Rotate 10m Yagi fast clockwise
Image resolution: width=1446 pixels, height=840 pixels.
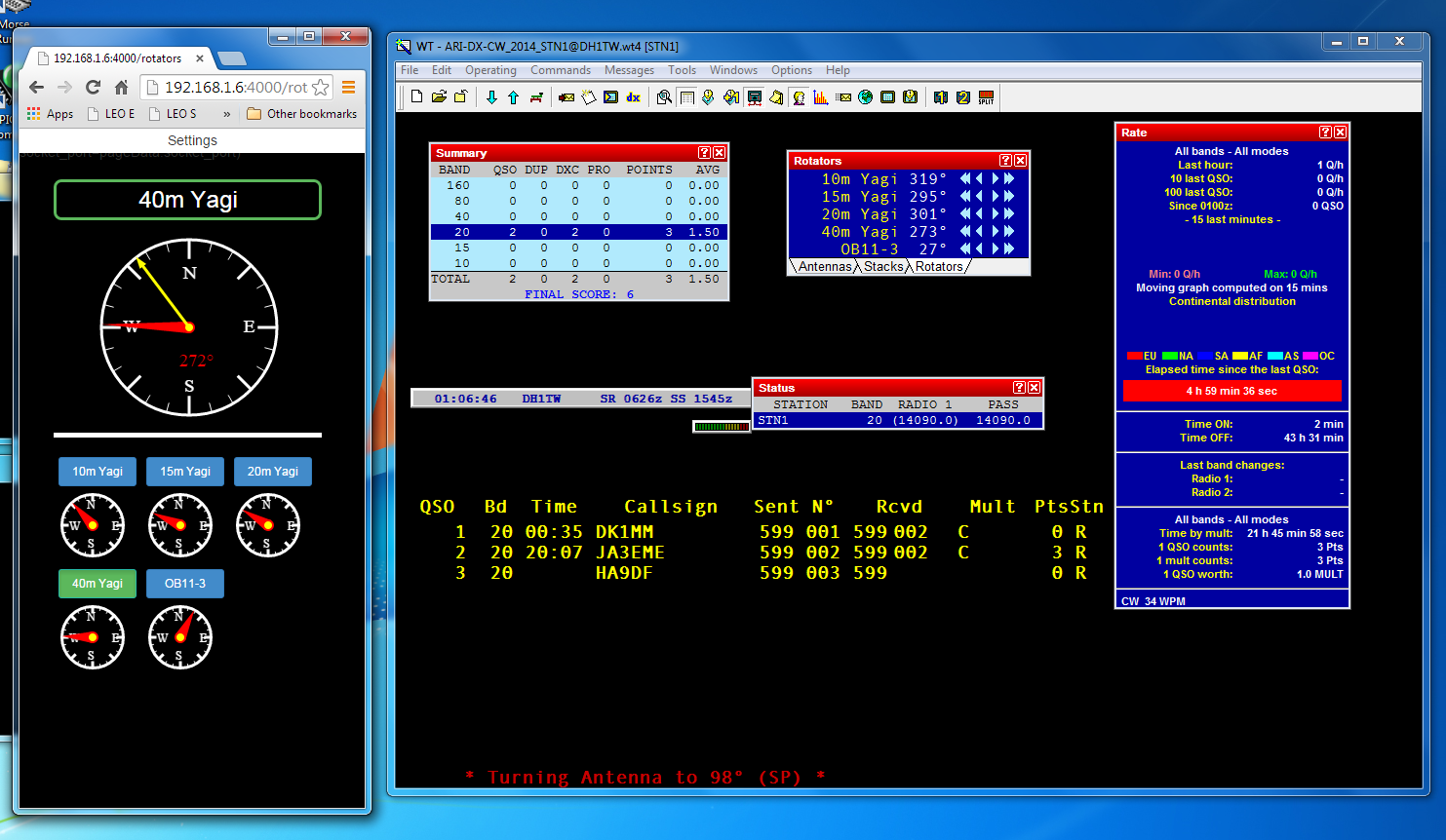pos(1009,179)
